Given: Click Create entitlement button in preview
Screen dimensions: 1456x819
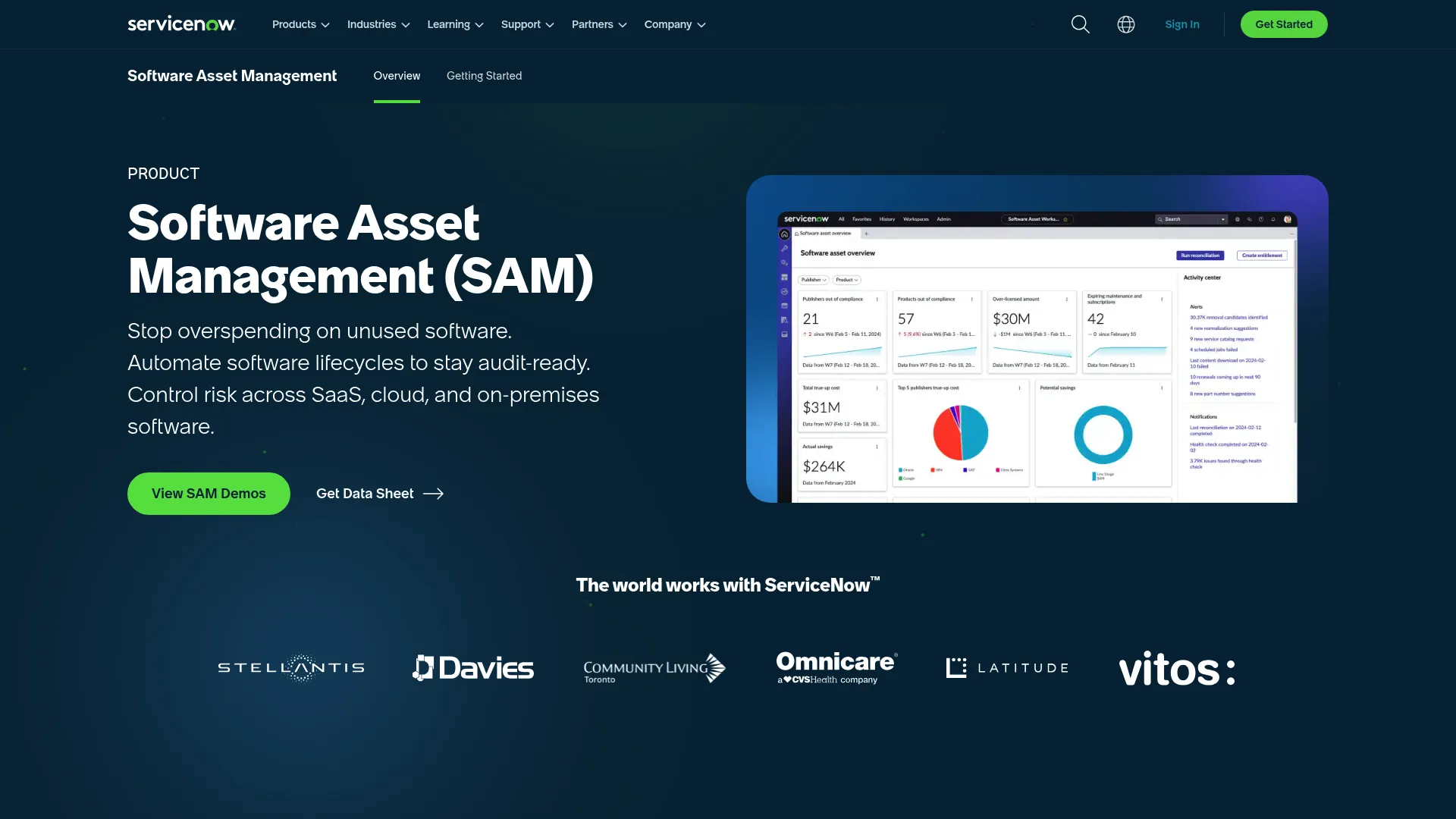Looking at the screenshot, I should 1262,256.
